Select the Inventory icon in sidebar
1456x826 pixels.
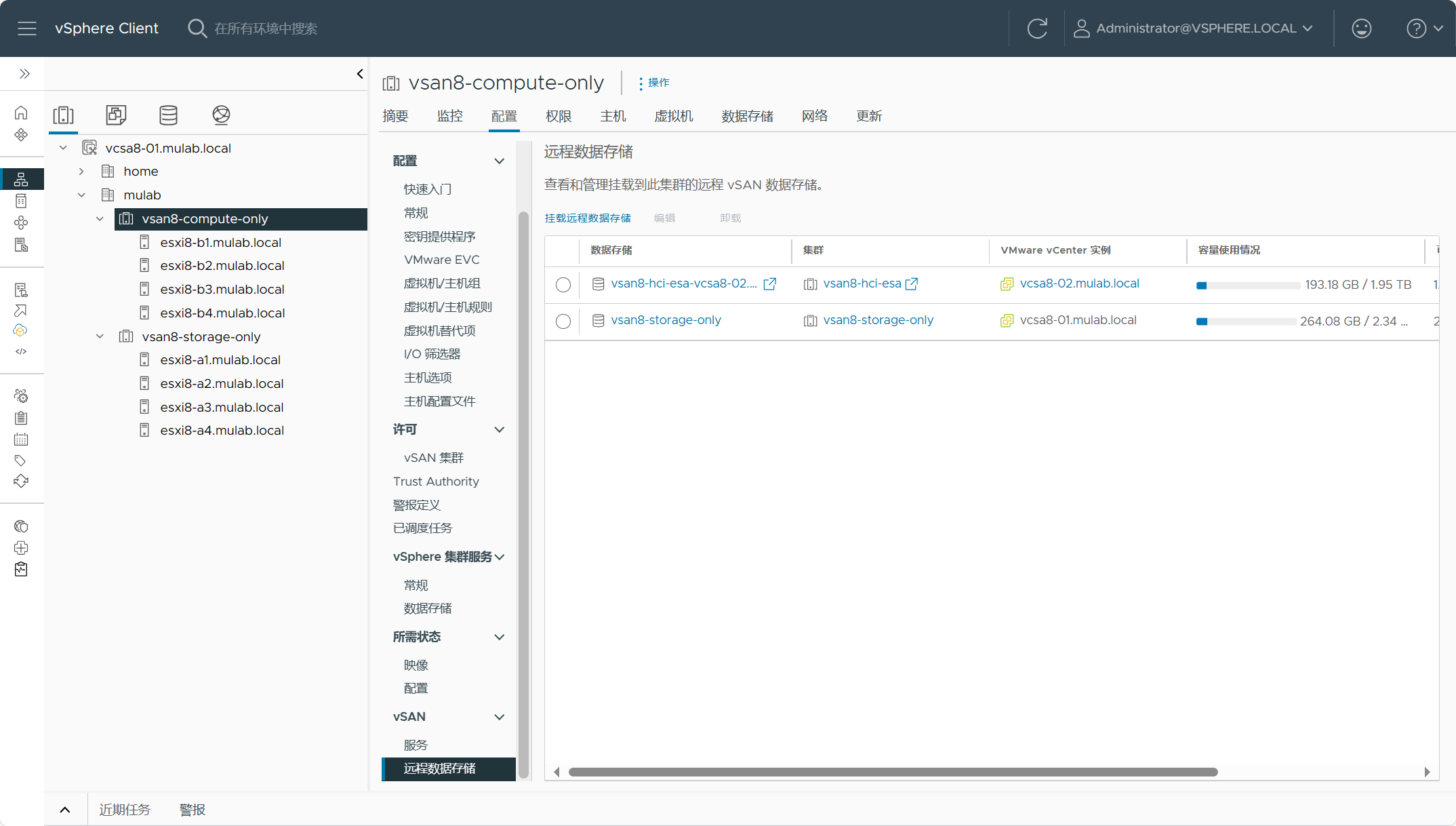point(21,179)
